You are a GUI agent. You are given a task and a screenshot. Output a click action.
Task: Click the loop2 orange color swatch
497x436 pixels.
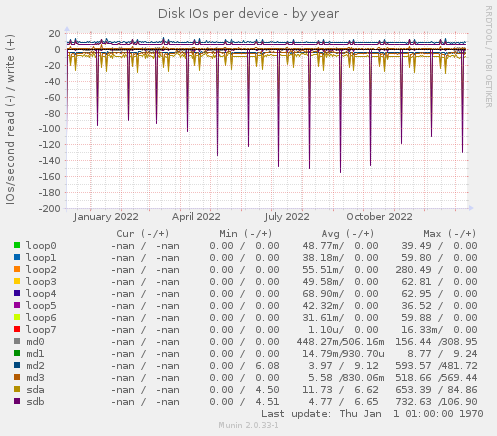click(17, 269)
